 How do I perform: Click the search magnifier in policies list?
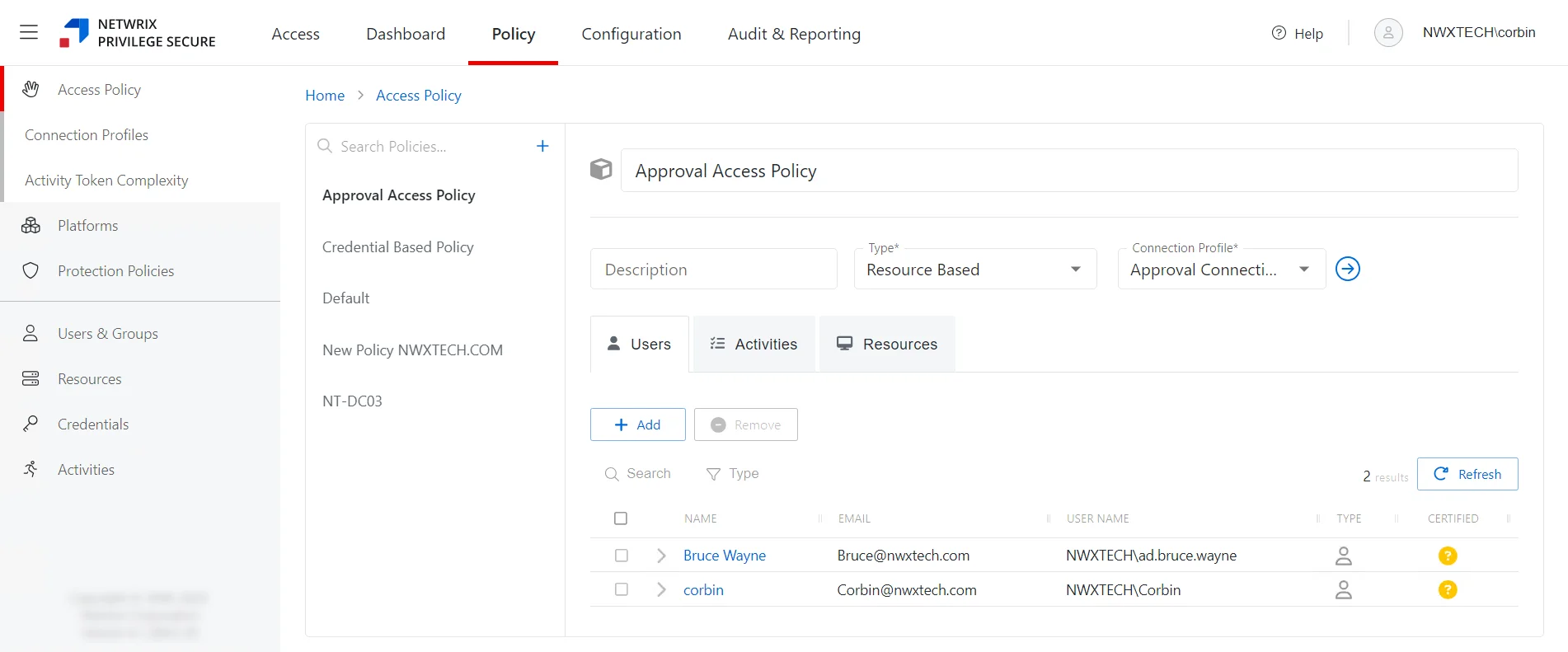[325, 146]
